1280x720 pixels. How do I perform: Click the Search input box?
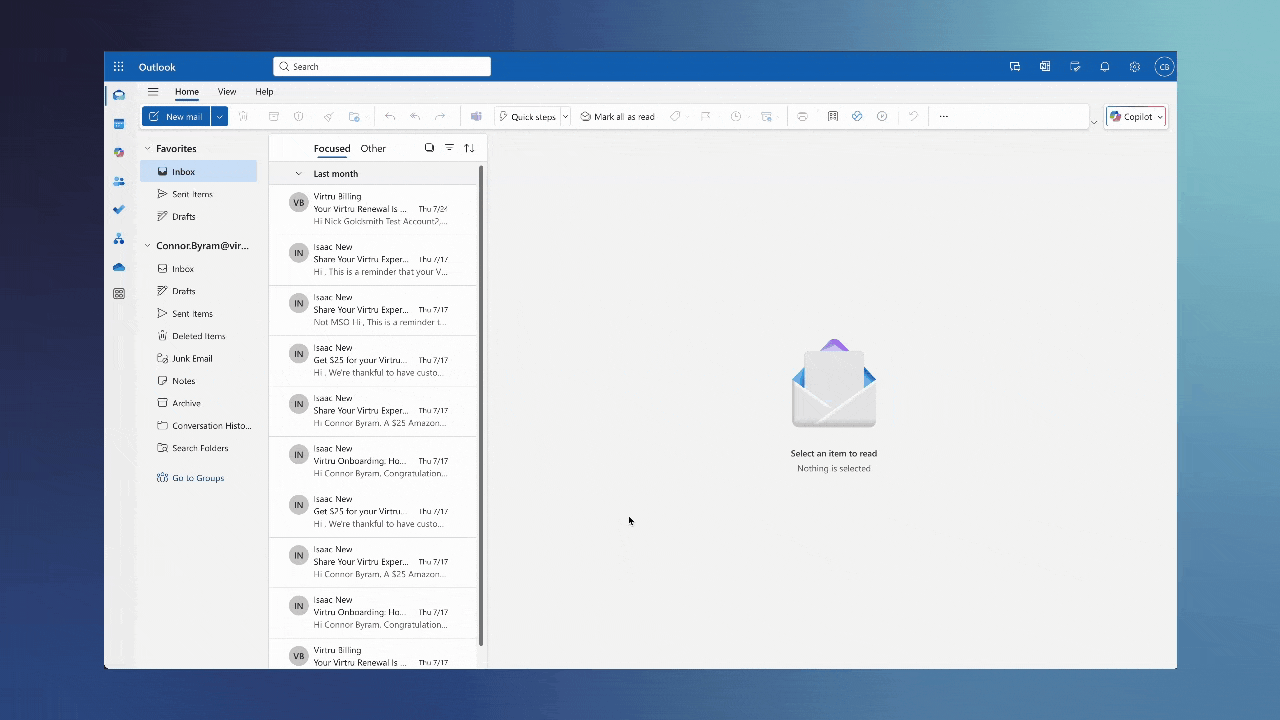[382, 67]
